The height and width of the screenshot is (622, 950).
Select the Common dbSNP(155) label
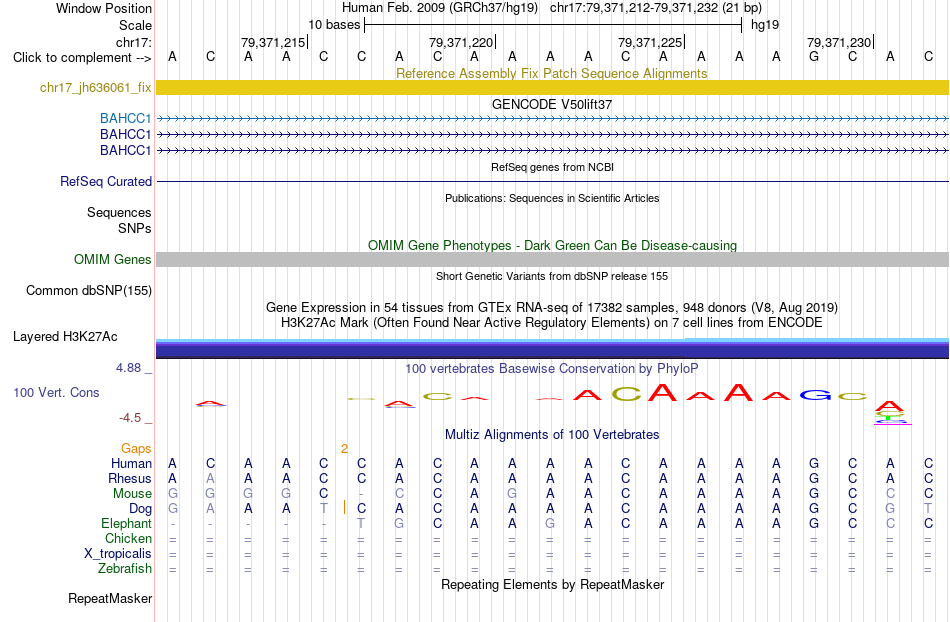(88, 291)
